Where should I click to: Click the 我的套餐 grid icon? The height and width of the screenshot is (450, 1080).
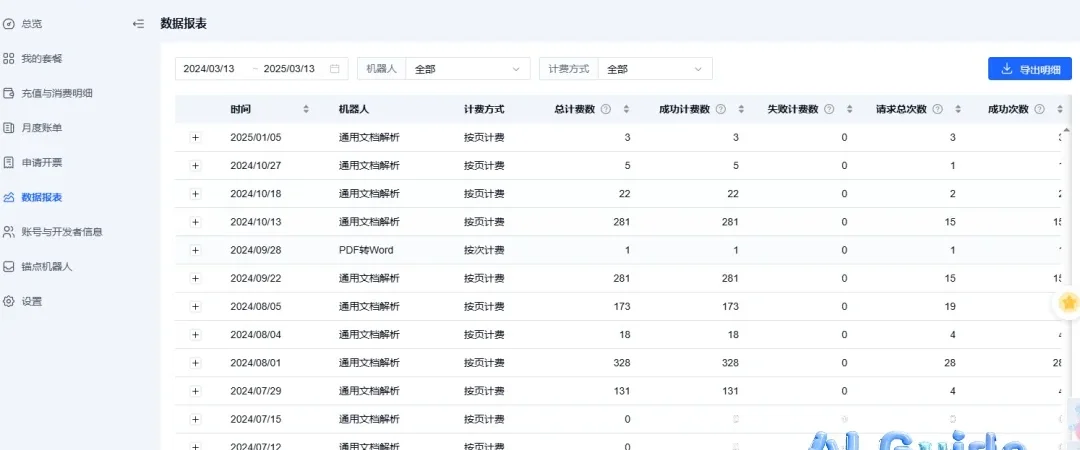(8, 59)
